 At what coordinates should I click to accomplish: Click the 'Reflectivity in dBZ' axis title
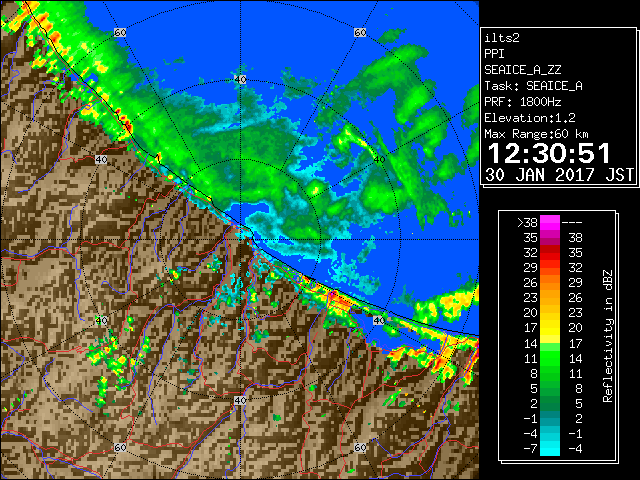(x=608, y=336)
